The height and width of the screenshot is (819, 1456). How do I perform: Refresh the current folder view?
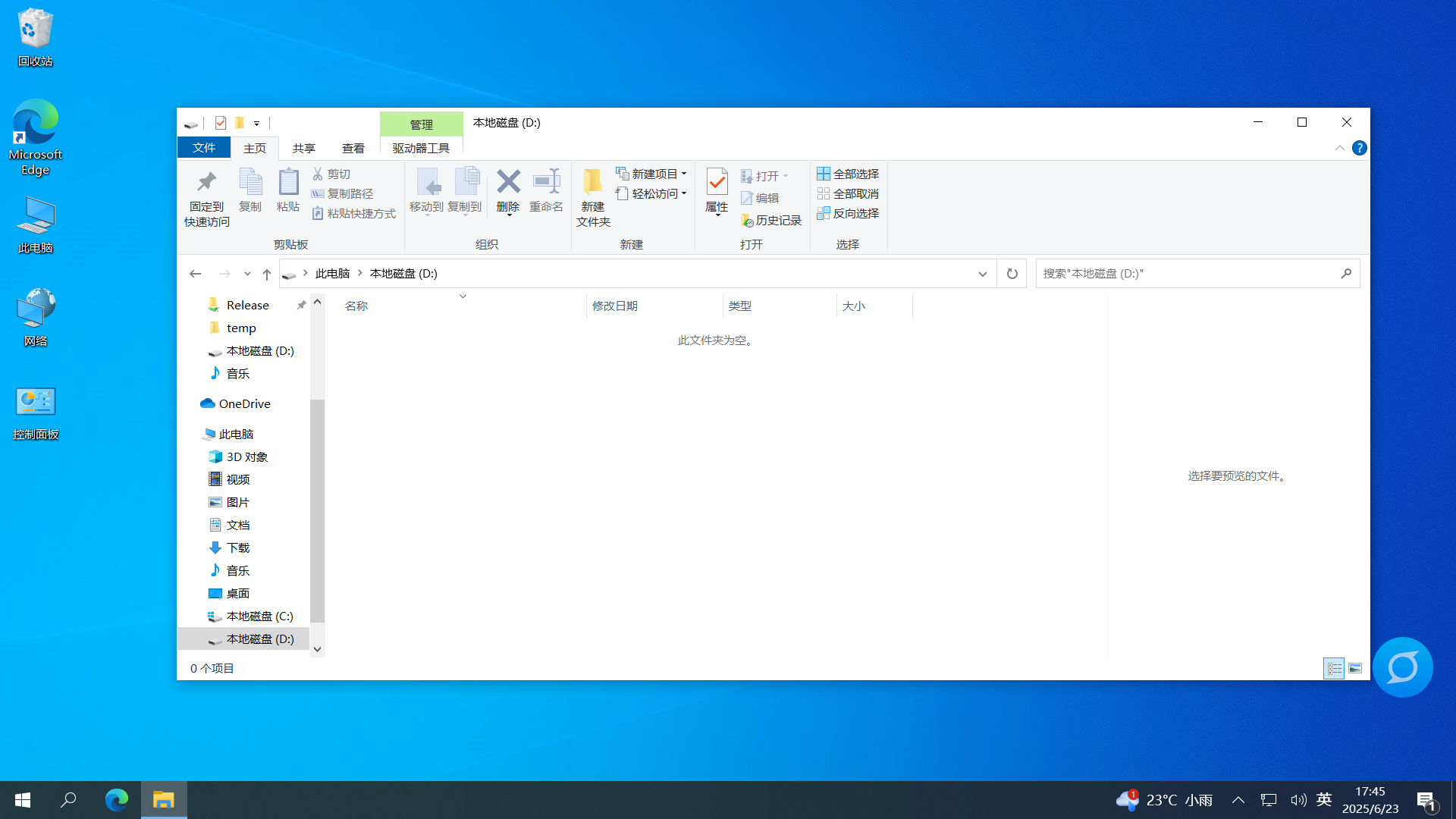[1012, 274]
